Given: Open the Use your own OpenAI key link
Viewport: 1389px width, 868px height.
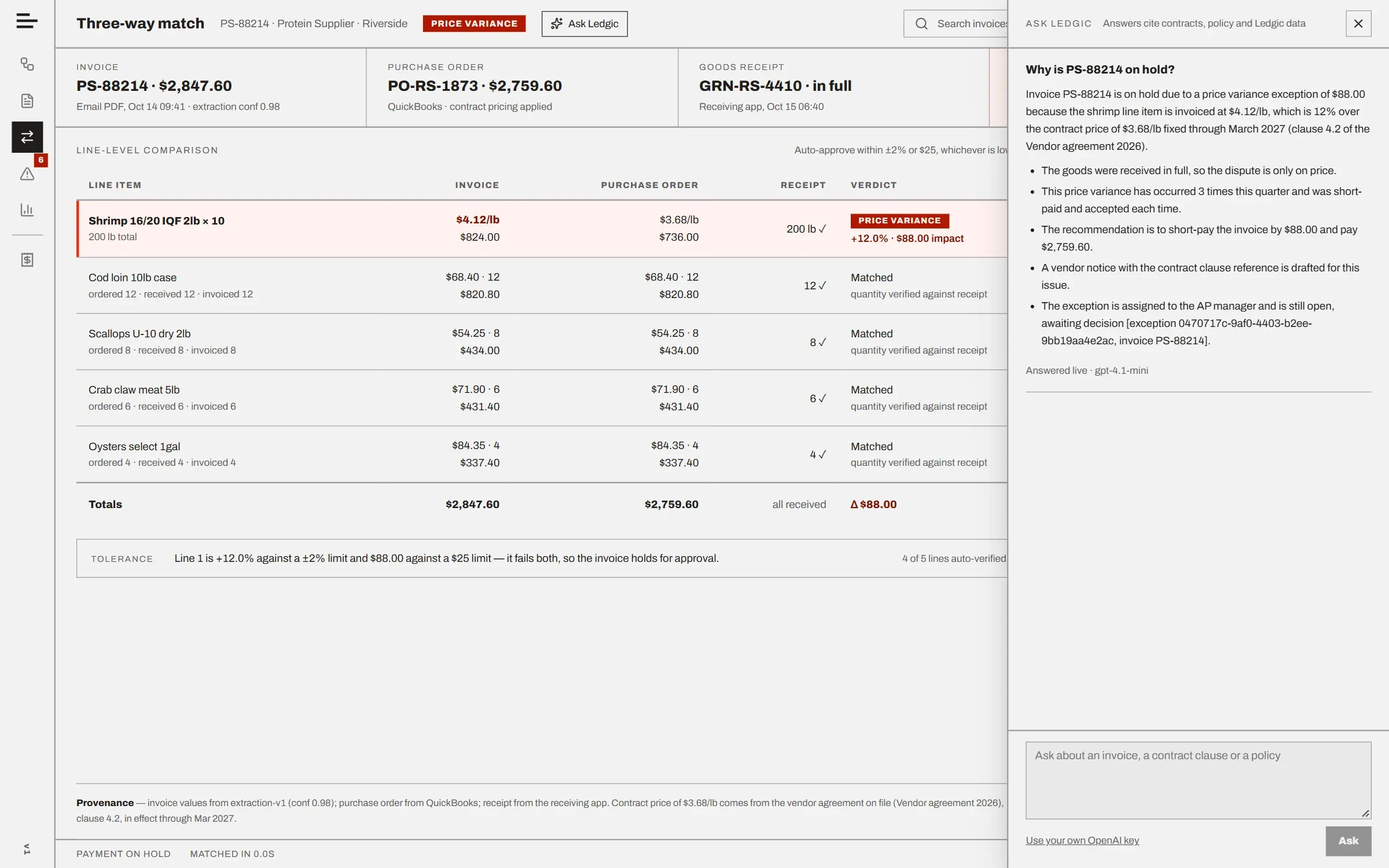Looking at the screenshot, I should (x=1082, y=840).
